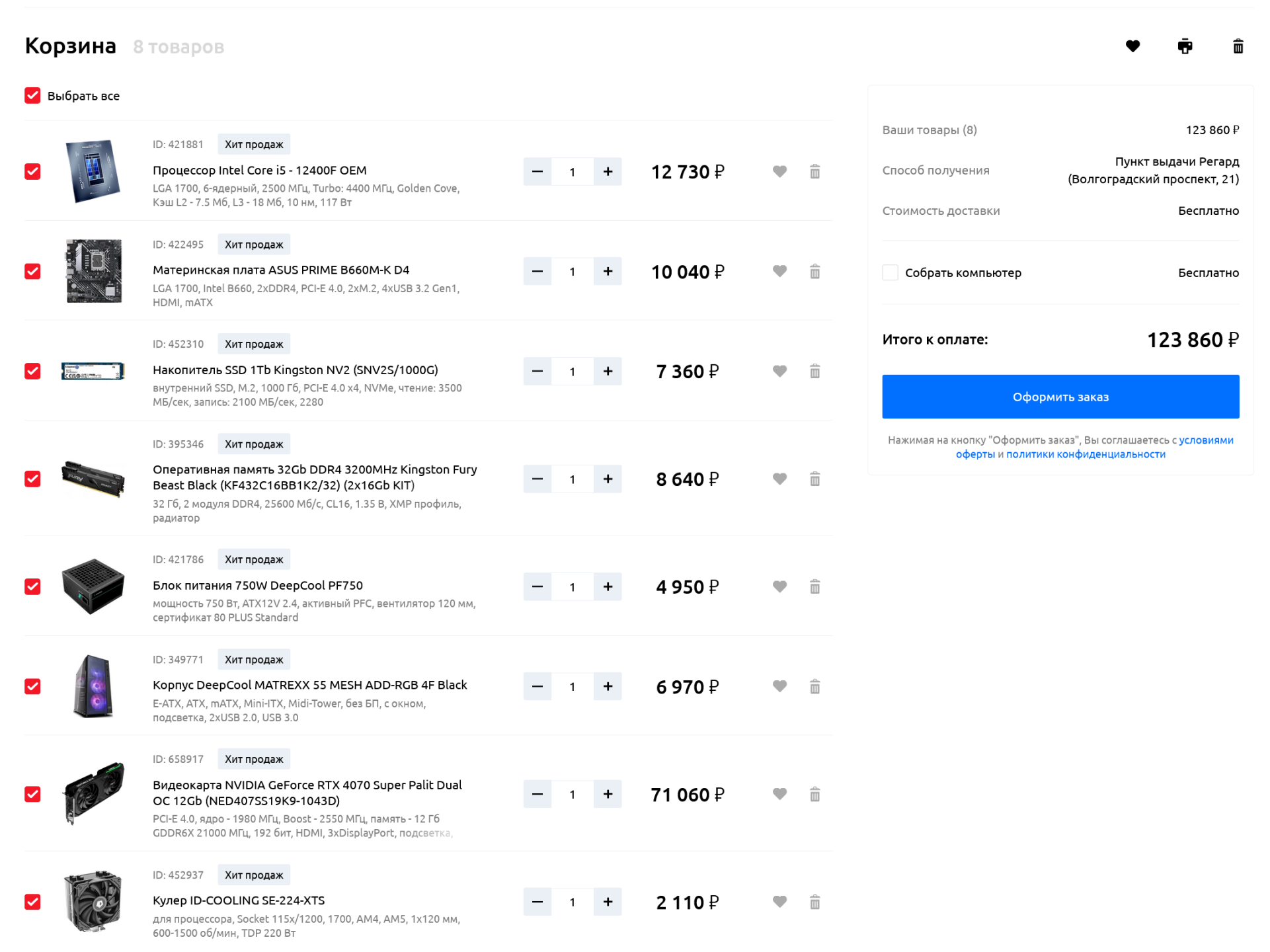Click the motherboard quantity input field

[572, 272]
